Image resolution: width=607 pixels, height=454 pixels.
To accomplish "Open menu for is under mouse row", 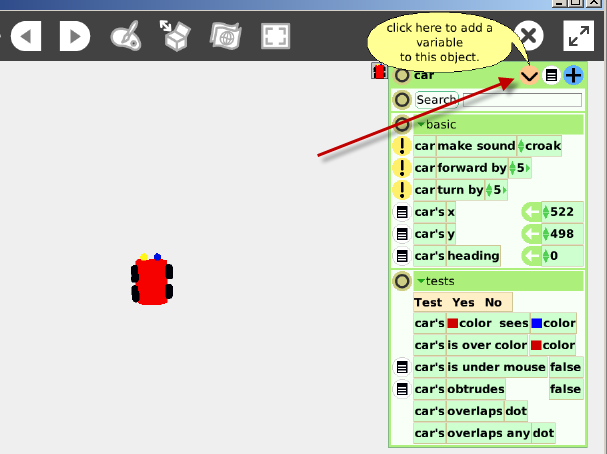I will [x=402, y=367].
